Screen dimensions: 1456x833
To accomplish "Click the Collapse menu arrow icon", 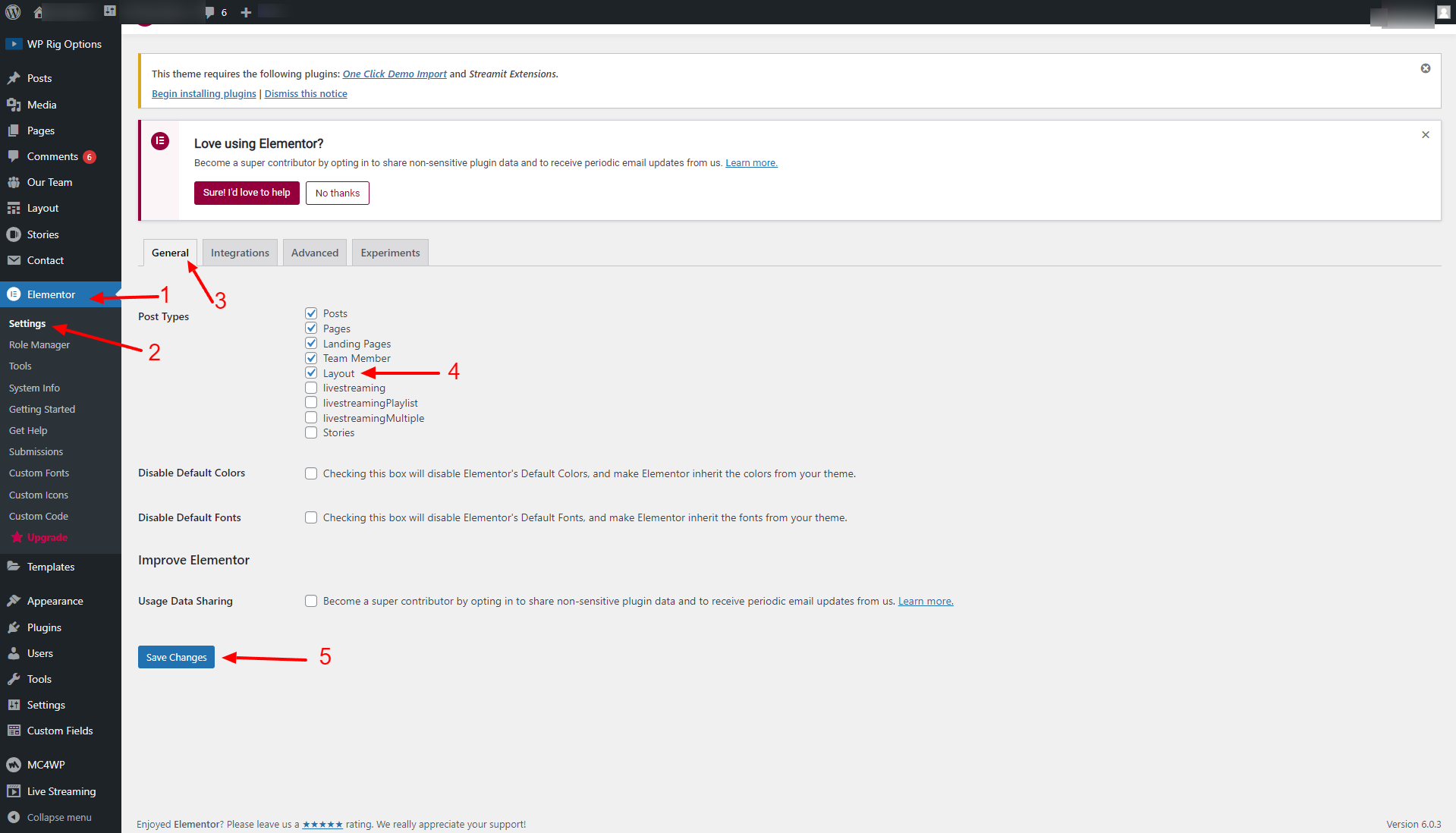I will (x=14, y=817).
